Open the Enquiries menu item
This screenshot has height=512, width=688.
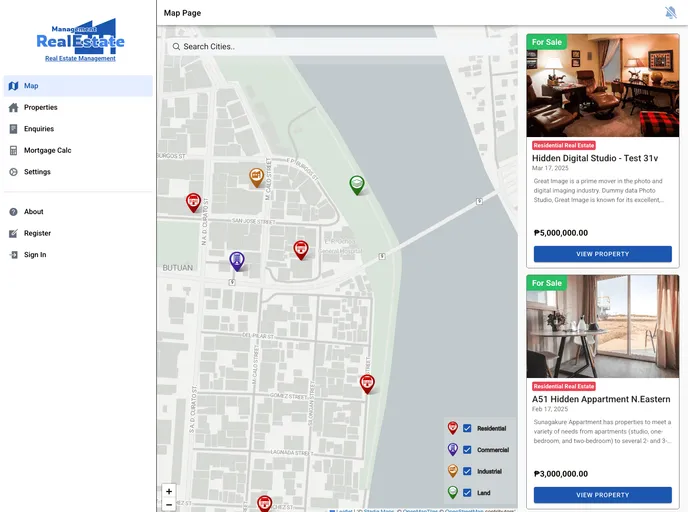point(78,129)
